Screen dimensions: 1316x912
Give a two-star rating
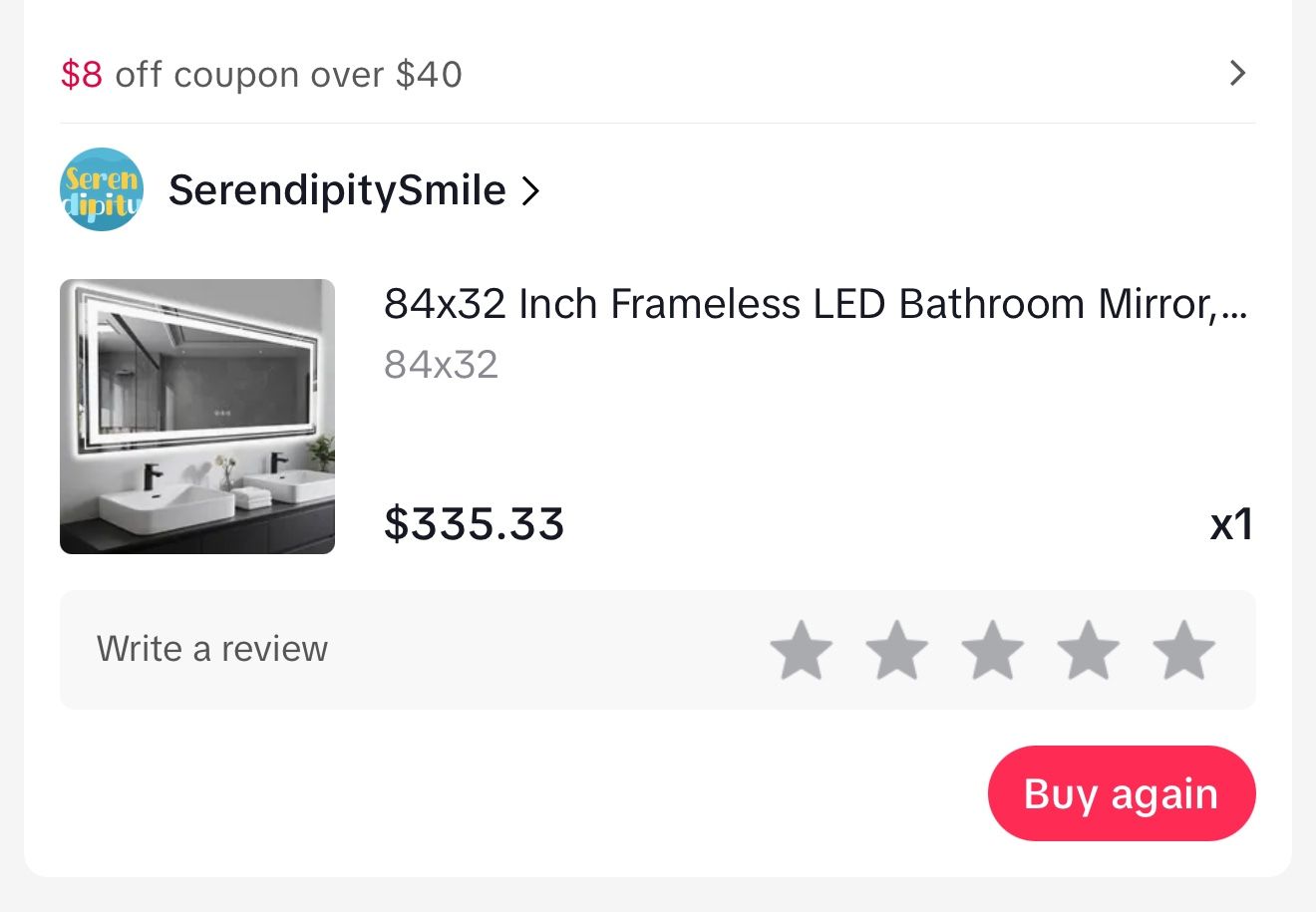tap(897, 650)
